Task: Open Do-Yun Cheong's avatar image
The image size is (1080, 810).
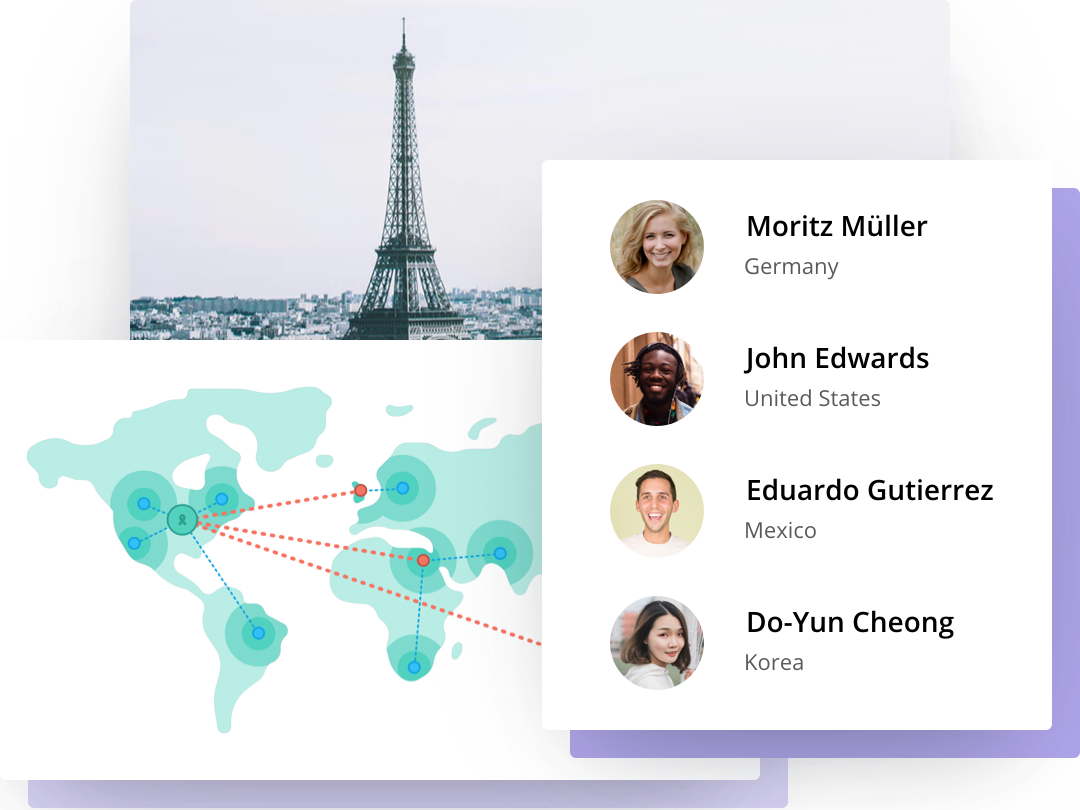Action: [657, 643]
